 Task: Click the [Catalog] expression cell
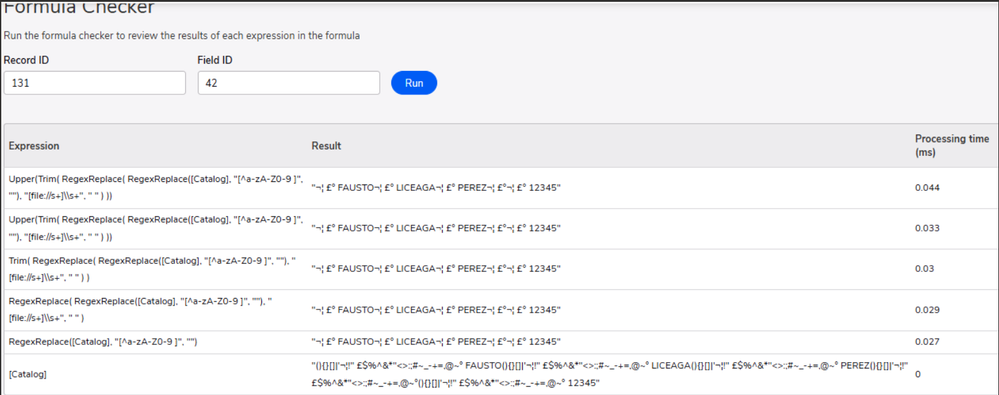point(27,375)
